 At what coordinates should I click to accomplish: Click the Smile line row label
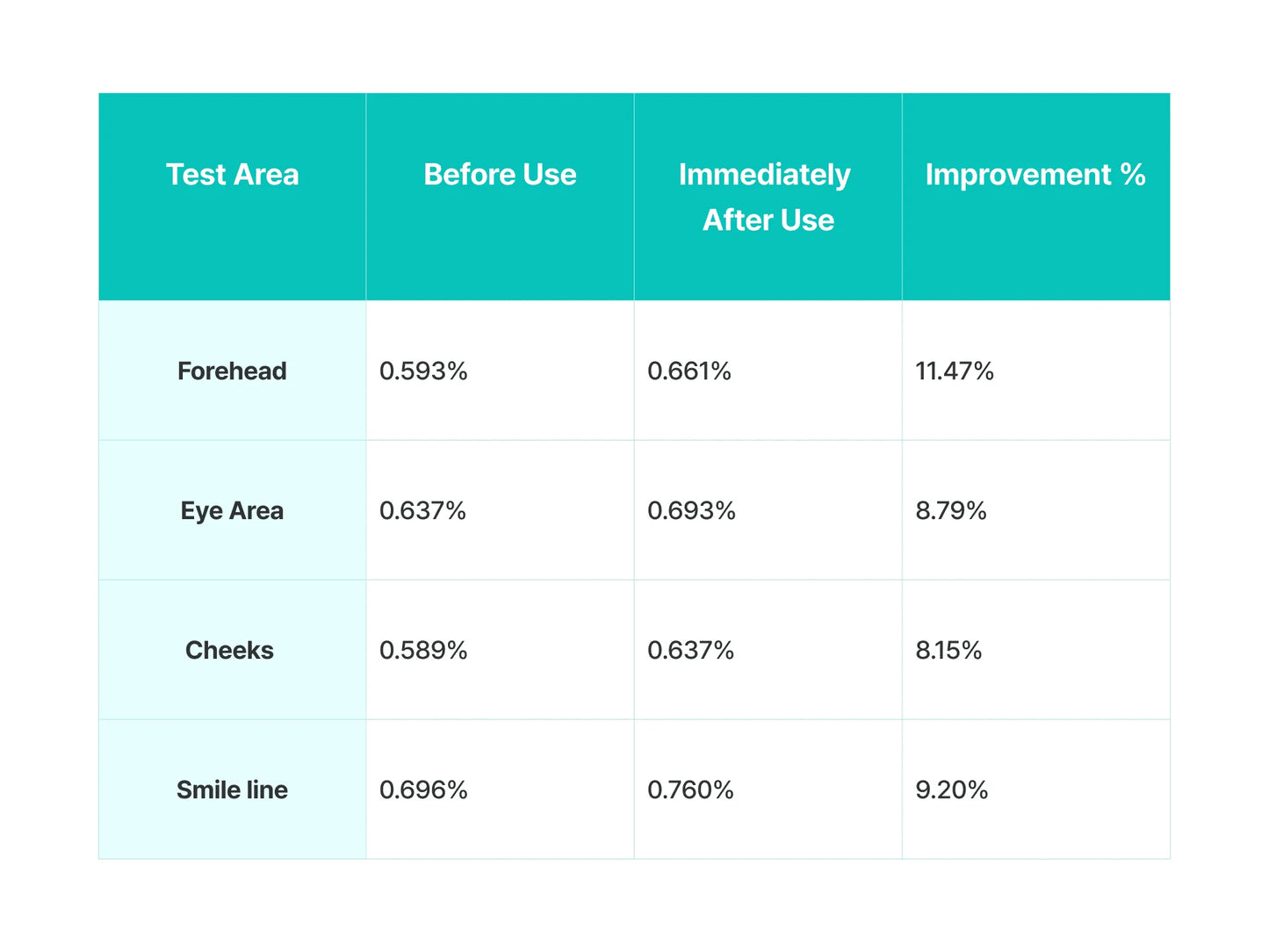pos(232,790)
